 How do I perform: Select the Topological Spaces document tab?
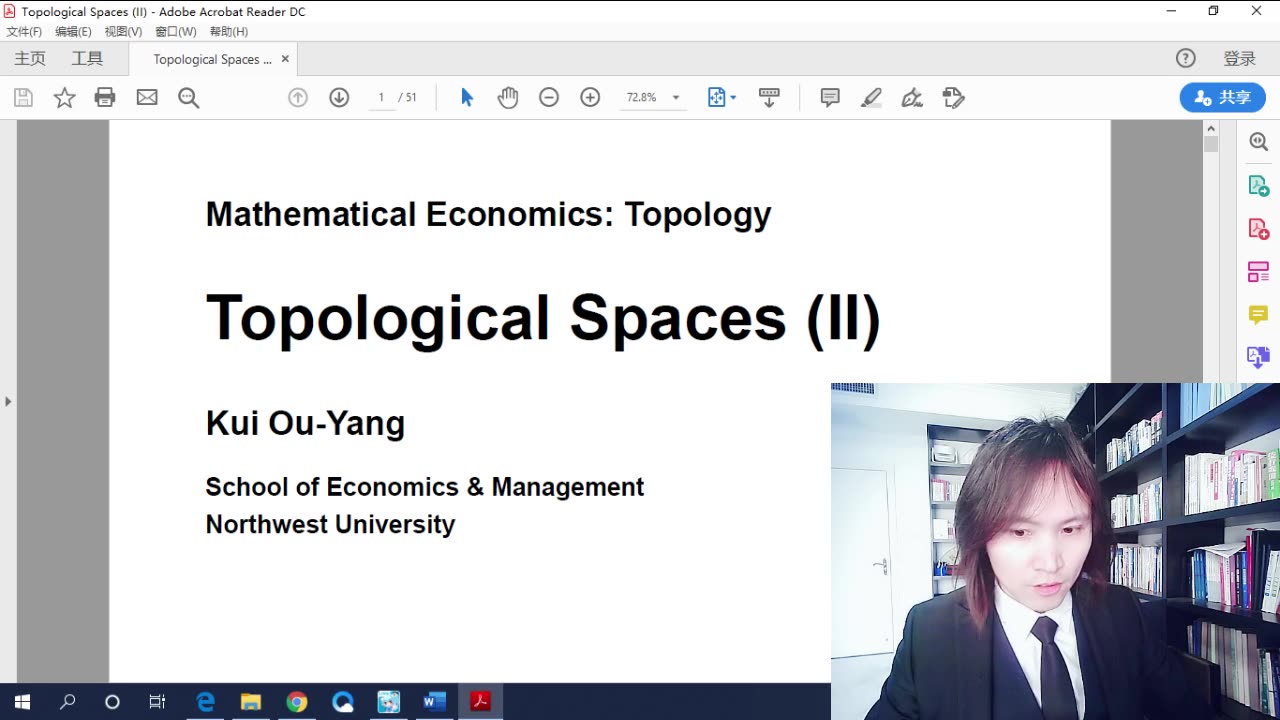pos(212,59)
